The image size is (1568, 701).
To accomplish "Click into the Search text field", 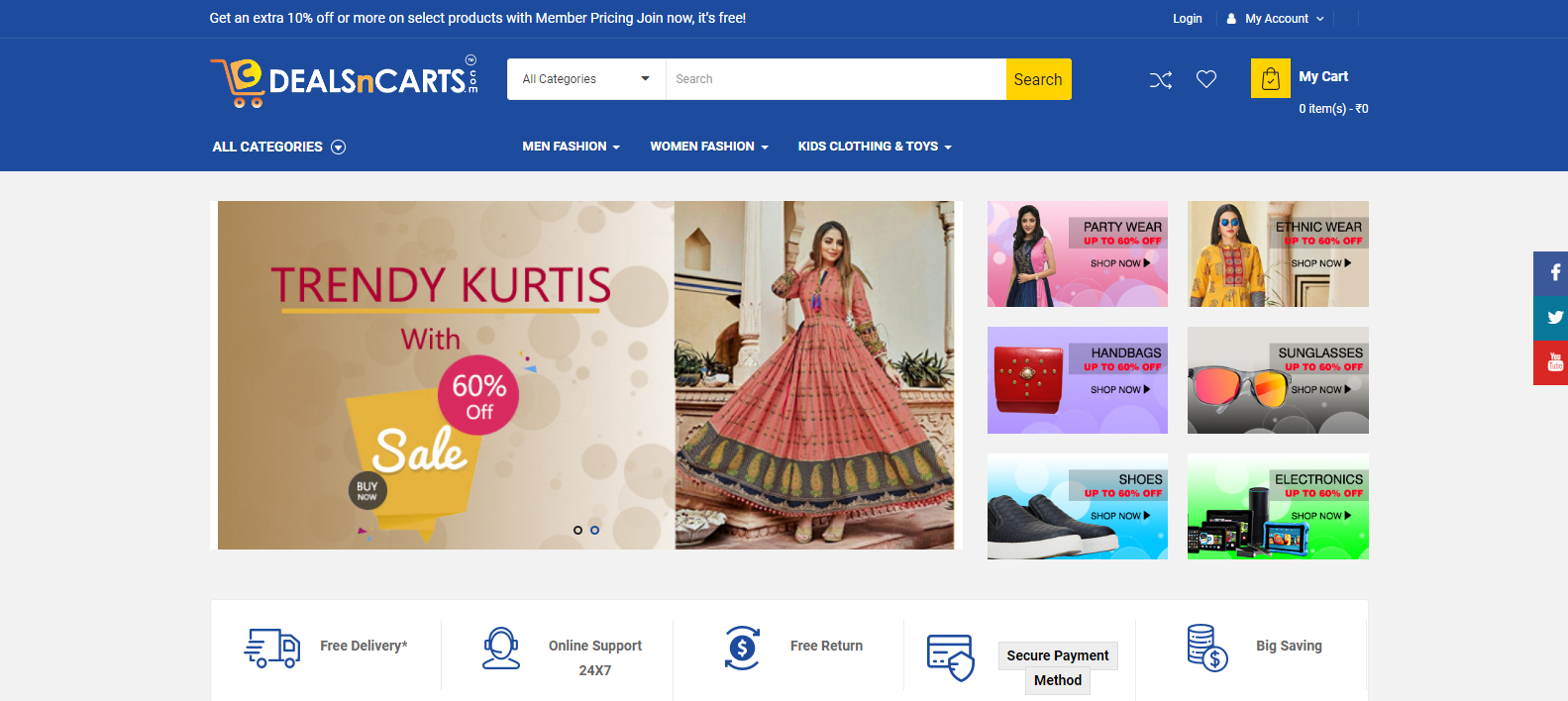I will point(835,79).
